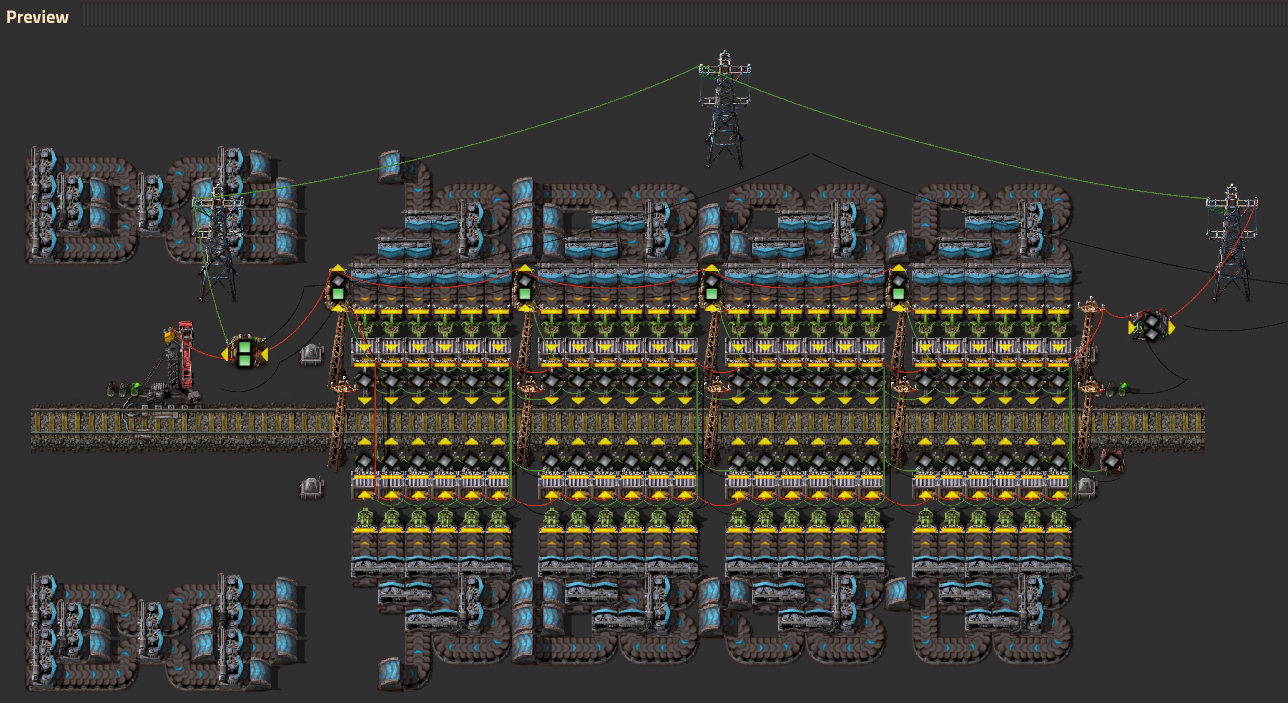Select the lone splitter below the station's bottom-left
The height and width of the screenshot is (703, 1288).
point(391,672)
